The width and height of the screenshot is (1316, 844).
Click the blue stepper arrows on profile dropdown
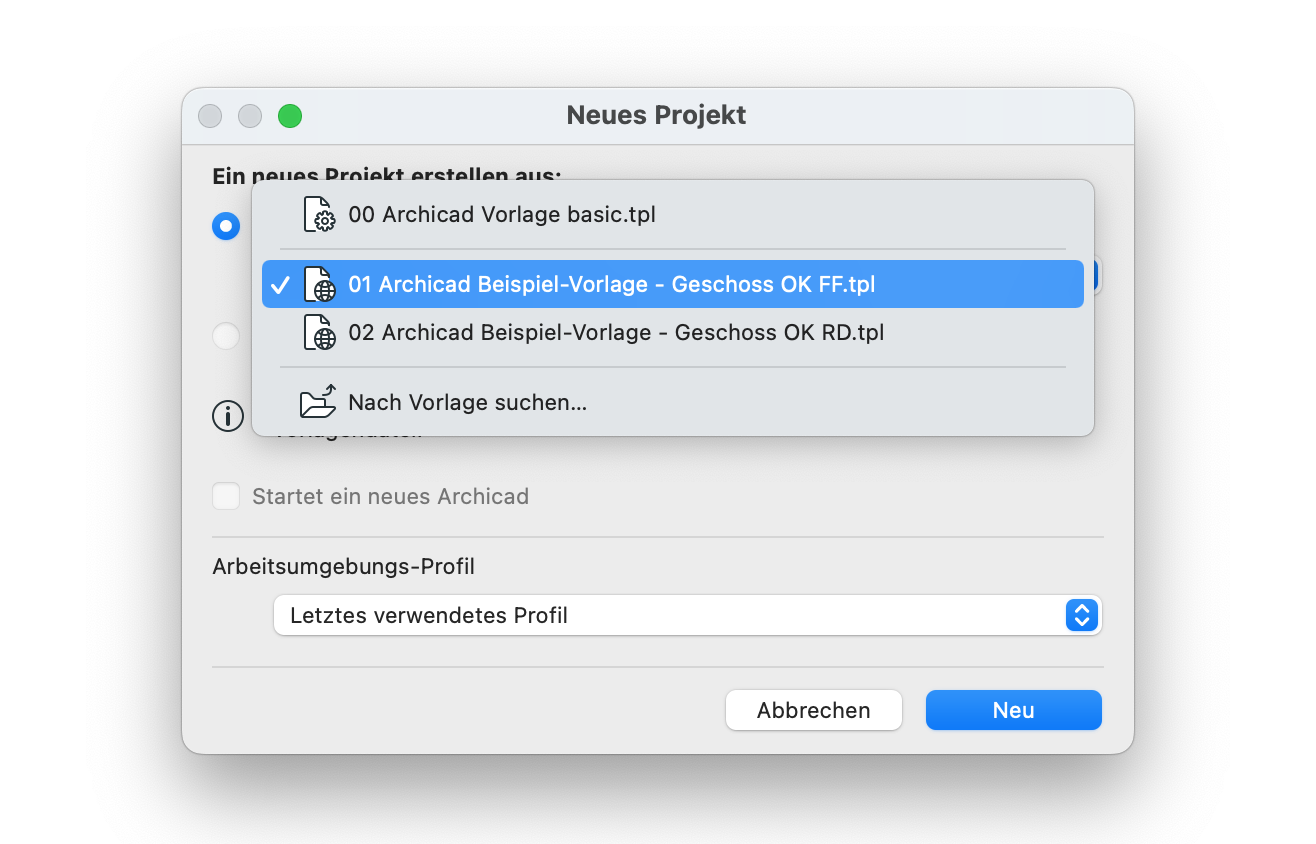(1081, 615)
